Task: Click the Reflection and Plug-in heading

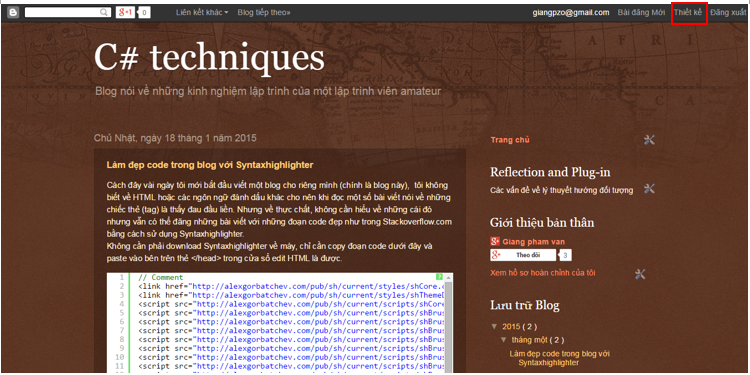Action: (x=550, y=172)
